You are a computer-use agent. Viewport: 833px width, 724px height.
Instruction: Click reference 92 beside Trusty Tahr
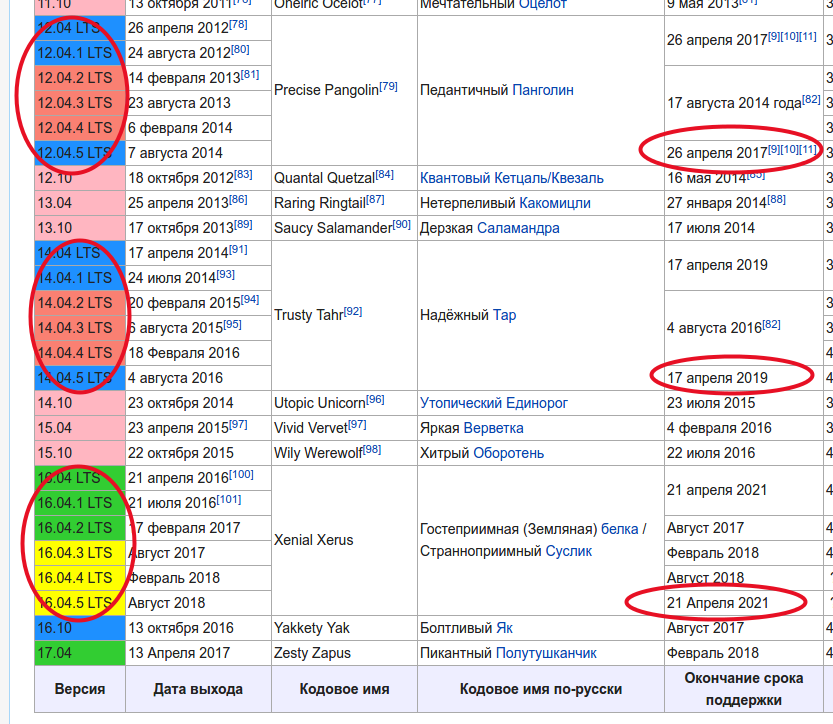[352, 311]
